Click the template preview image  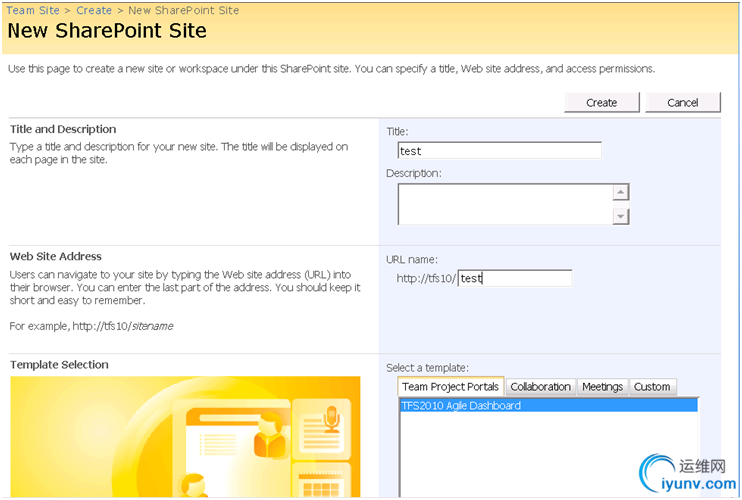pyautogui.click(x=185, y=437)
